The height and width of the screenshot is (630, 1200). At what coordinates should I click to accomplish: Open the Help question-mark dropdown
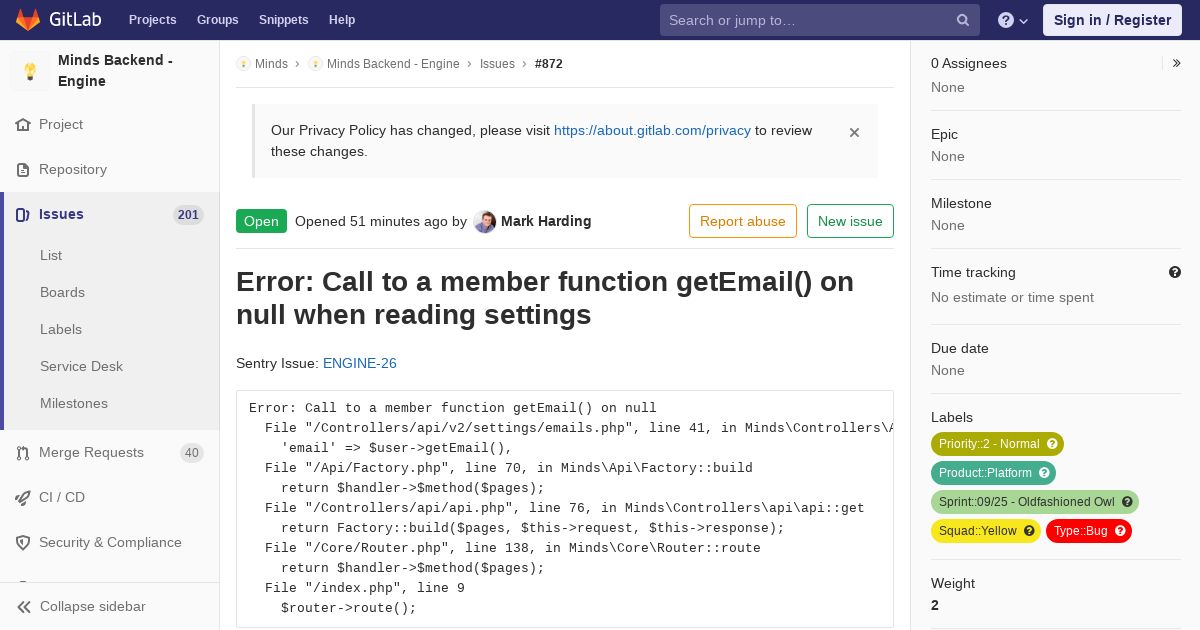pyautogui.click(x=1013, y=20)
